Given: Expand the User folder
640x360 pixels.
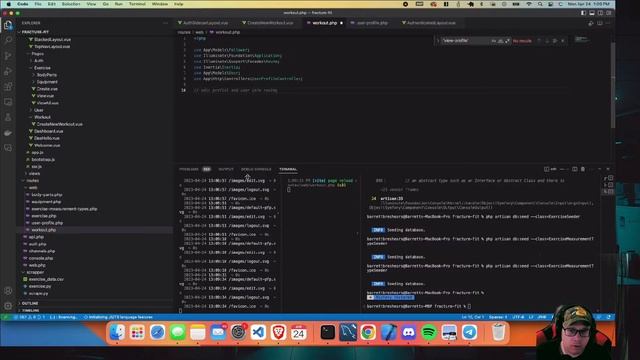Looking at the screenshot, I should (x=39, y=110).
